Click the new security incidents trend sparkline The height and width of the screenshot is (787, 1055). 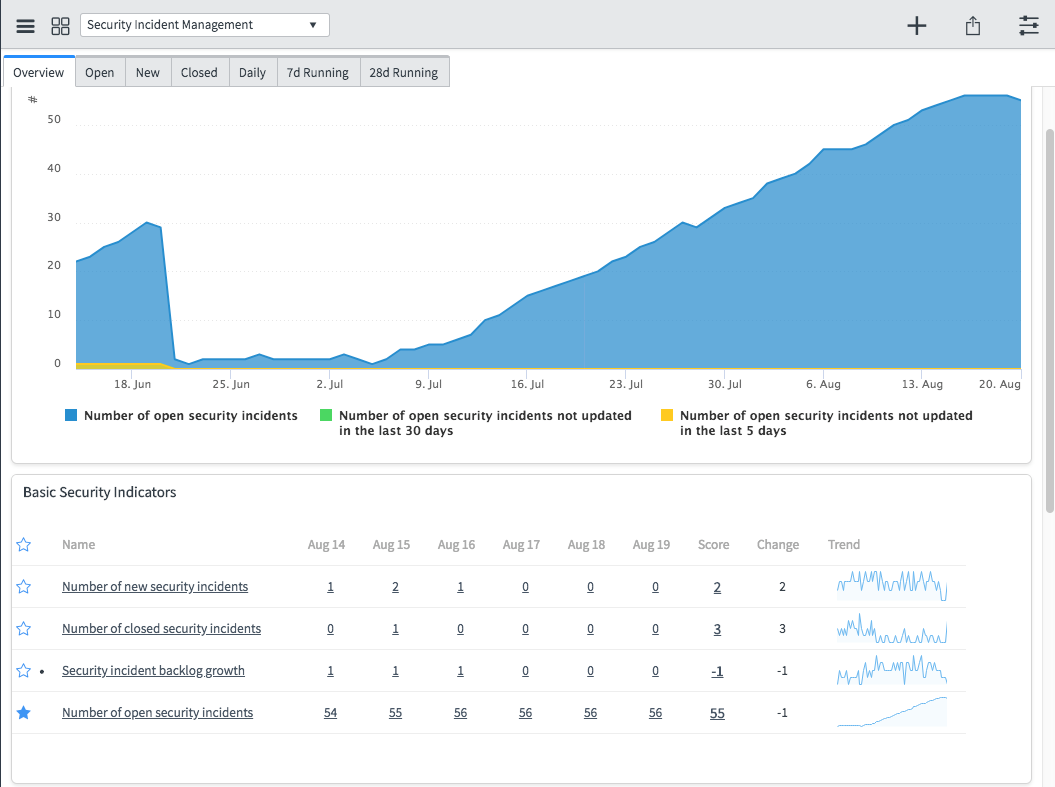click(x=891, y=585)
